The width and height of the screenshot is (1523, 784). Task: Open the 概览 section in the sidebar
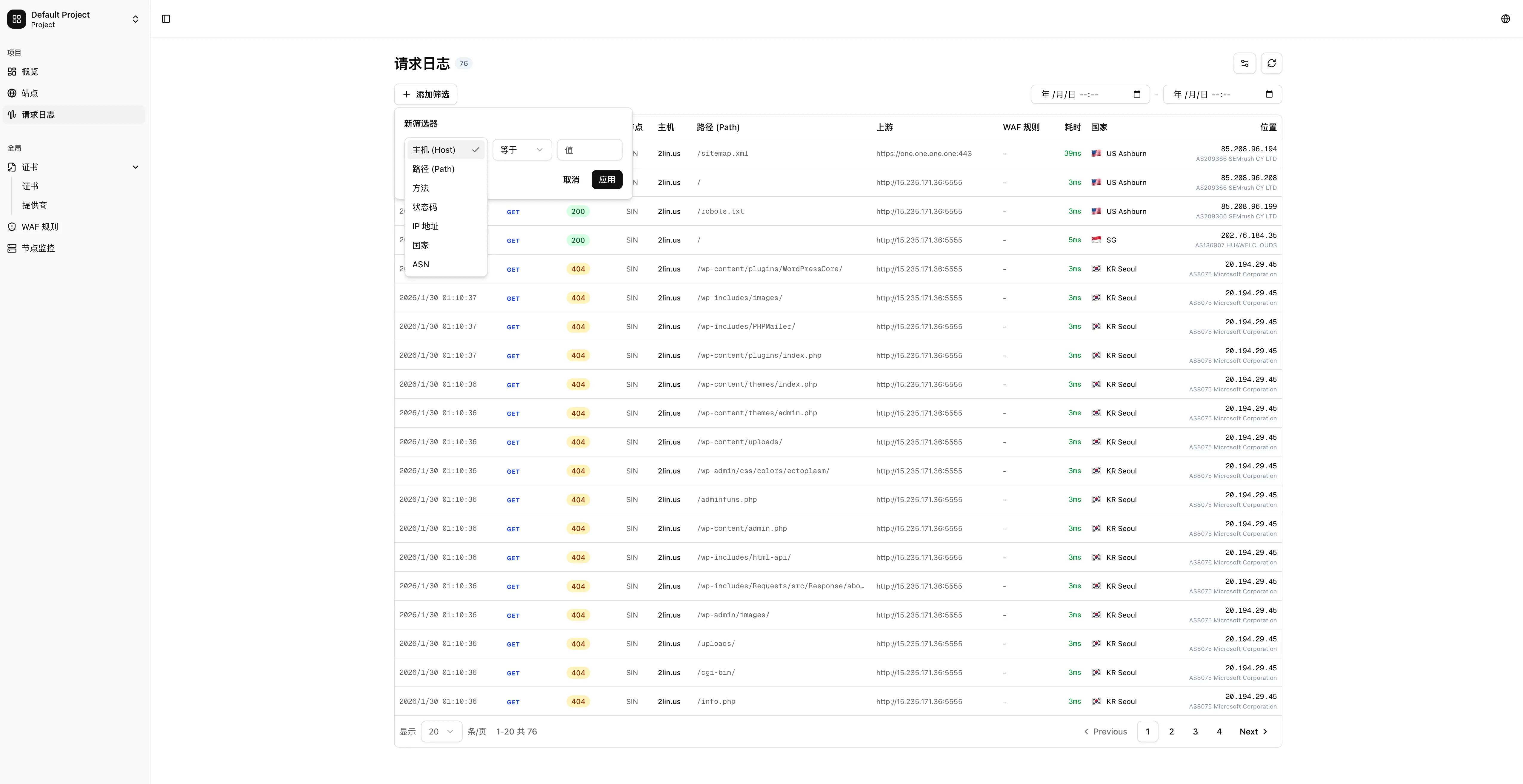coord(29,72)
